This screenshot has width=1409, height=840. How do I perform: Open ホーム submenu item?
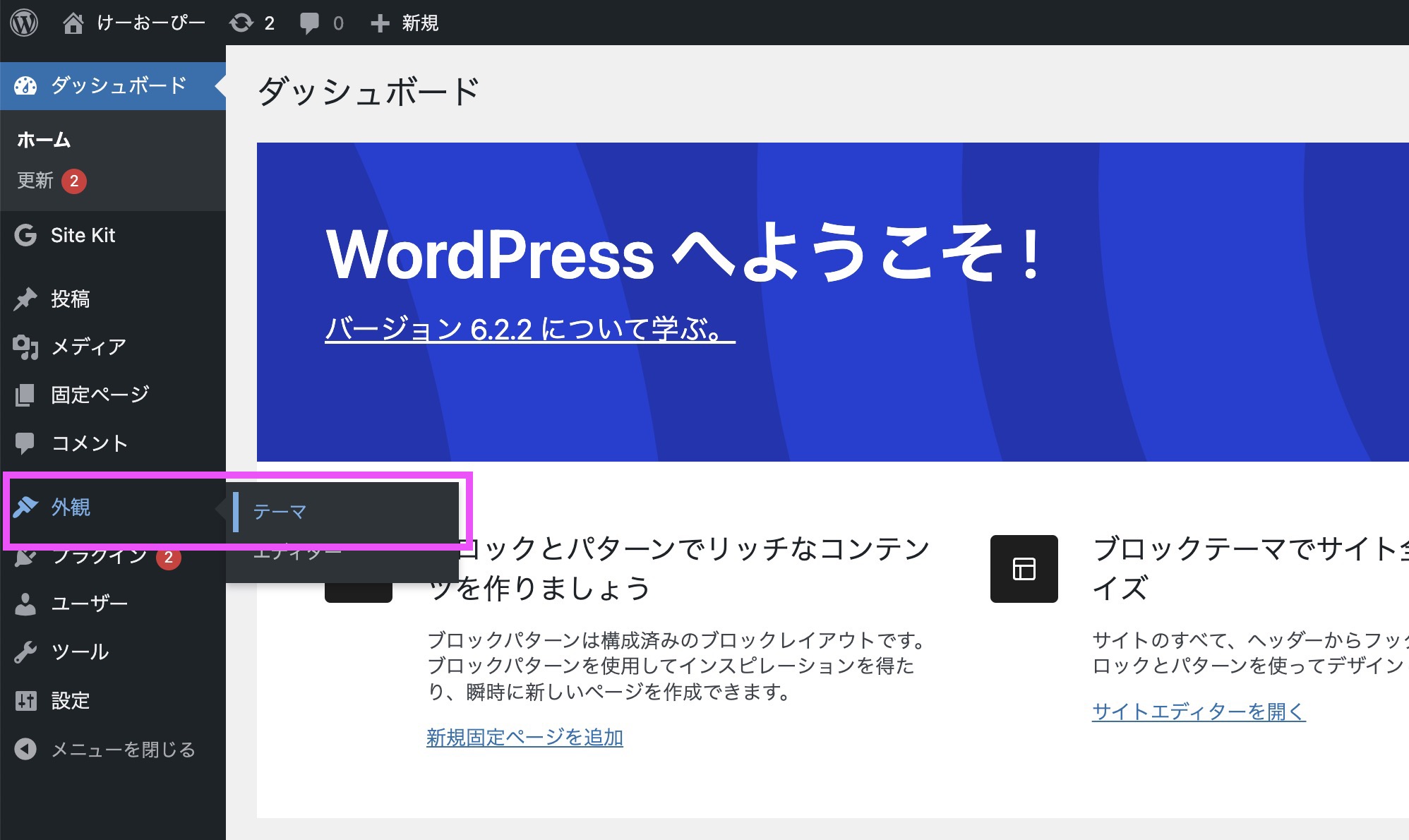(x=44, y=140)
